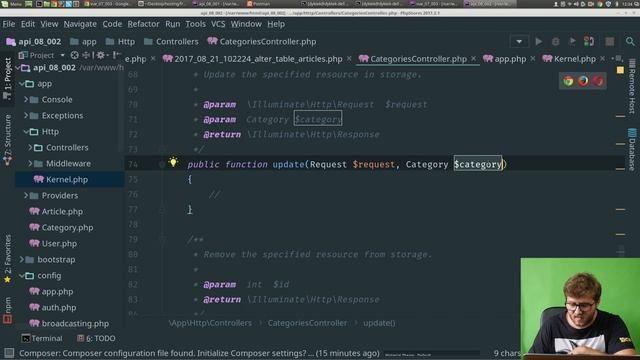Close the CategoriesController.php tab

click(x=473, y=59)
